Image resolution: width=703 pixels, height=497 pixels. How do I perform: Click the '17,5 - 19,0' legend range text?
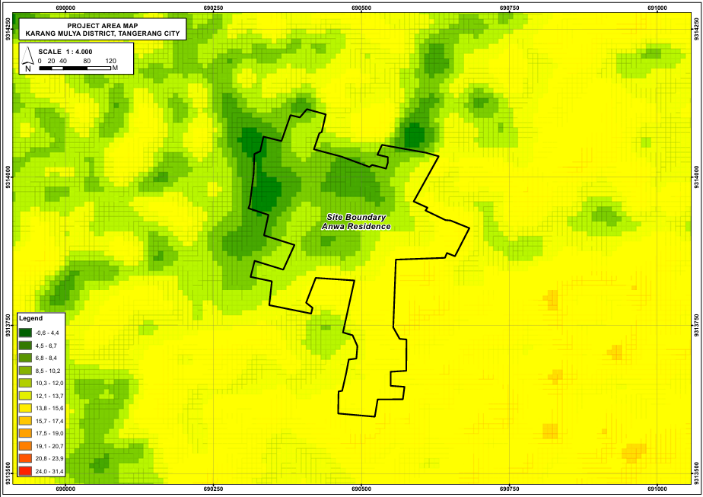point(49,433)
